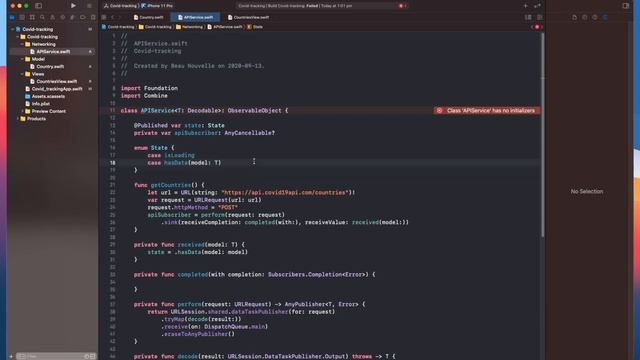This screenshot has height=360, width=640.
Task: Go forward in editor history
Action: click(120, 17)
